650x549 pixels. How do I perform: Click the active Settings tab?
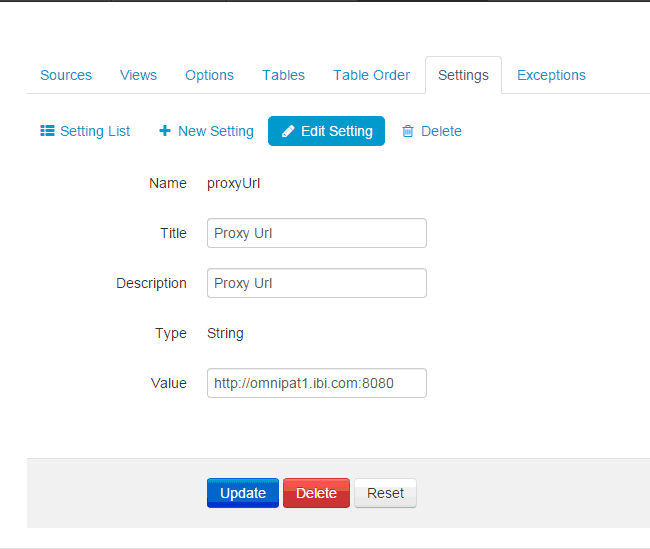[463, 75]
